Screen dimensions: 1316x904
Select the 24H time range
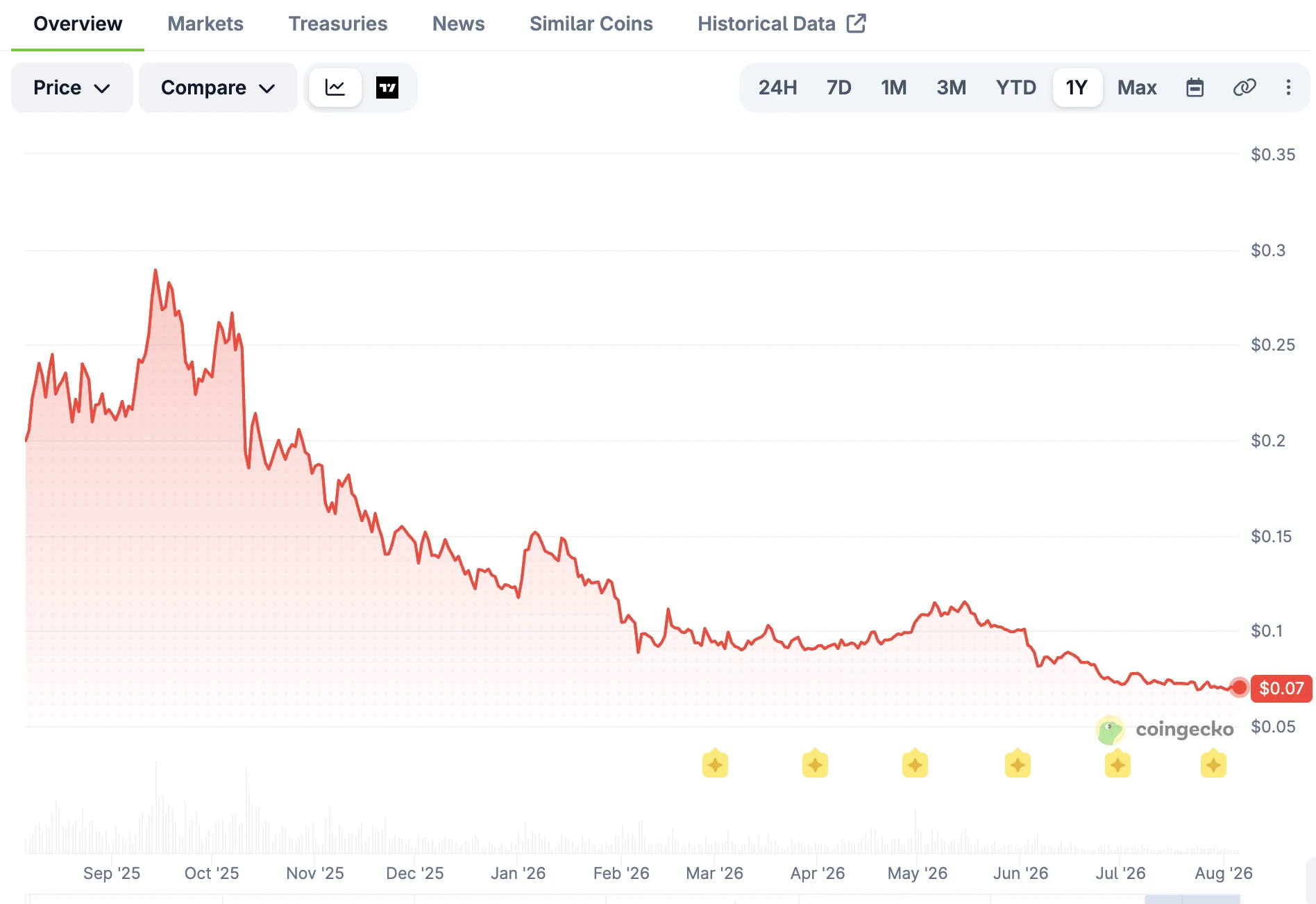[777, 87]
